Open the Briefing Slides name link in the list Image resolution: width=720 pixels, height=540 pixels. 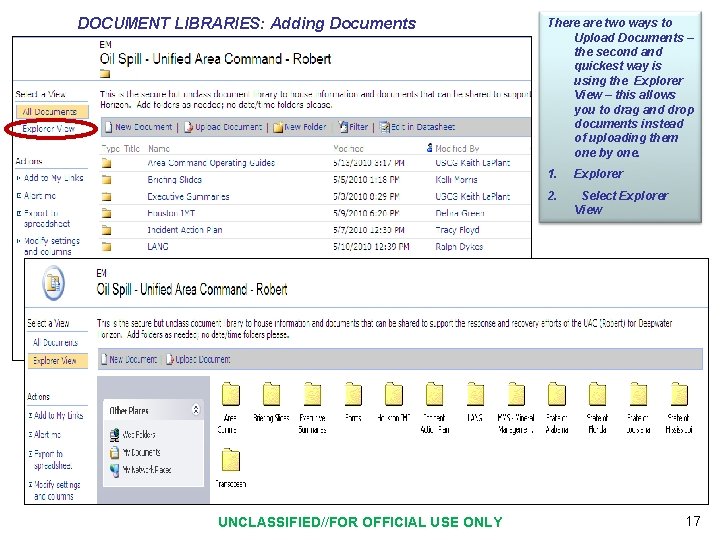point(174,180)
